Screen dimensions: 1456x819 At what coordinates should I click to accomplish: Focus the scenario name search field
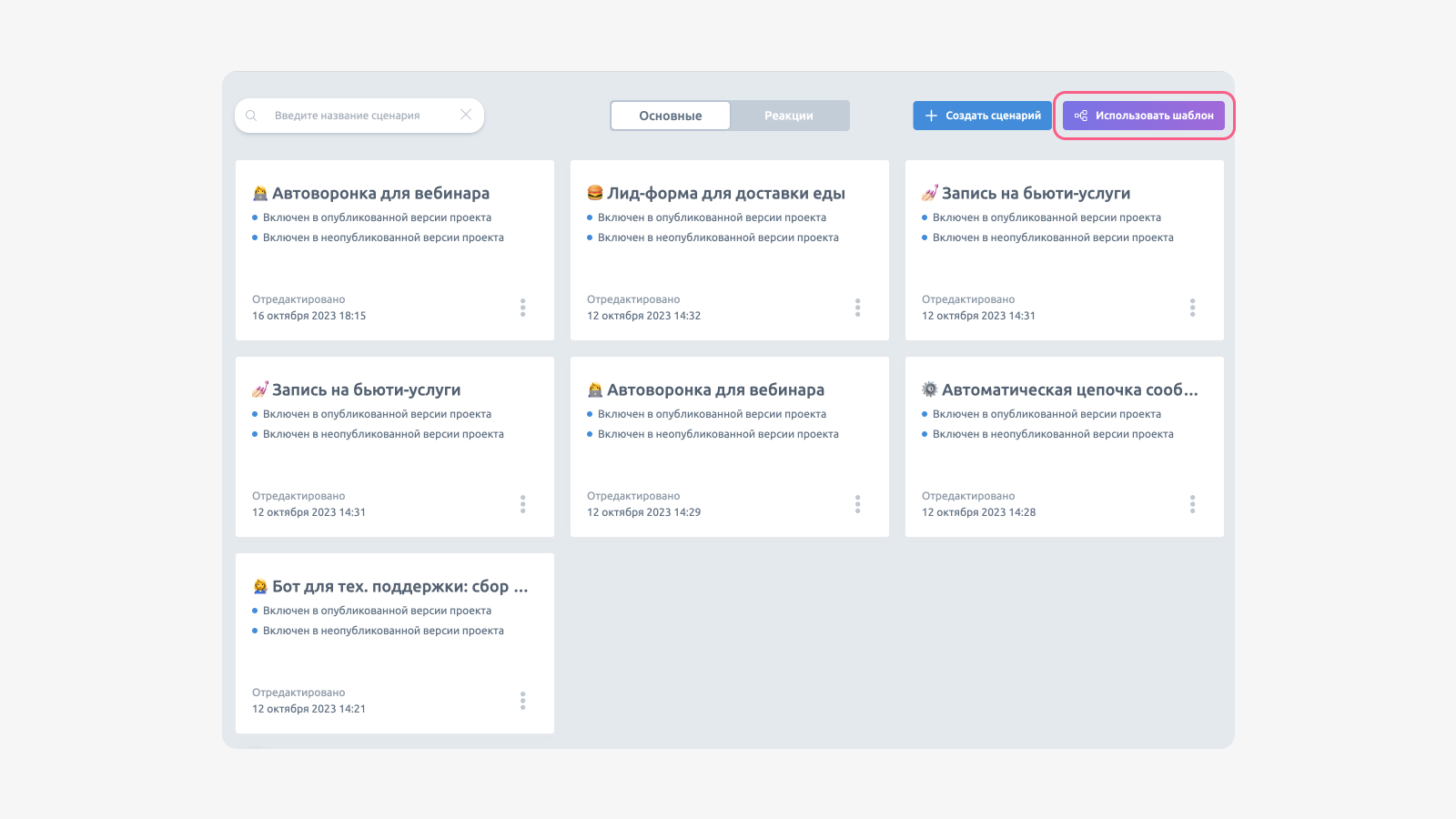(359, 116)
